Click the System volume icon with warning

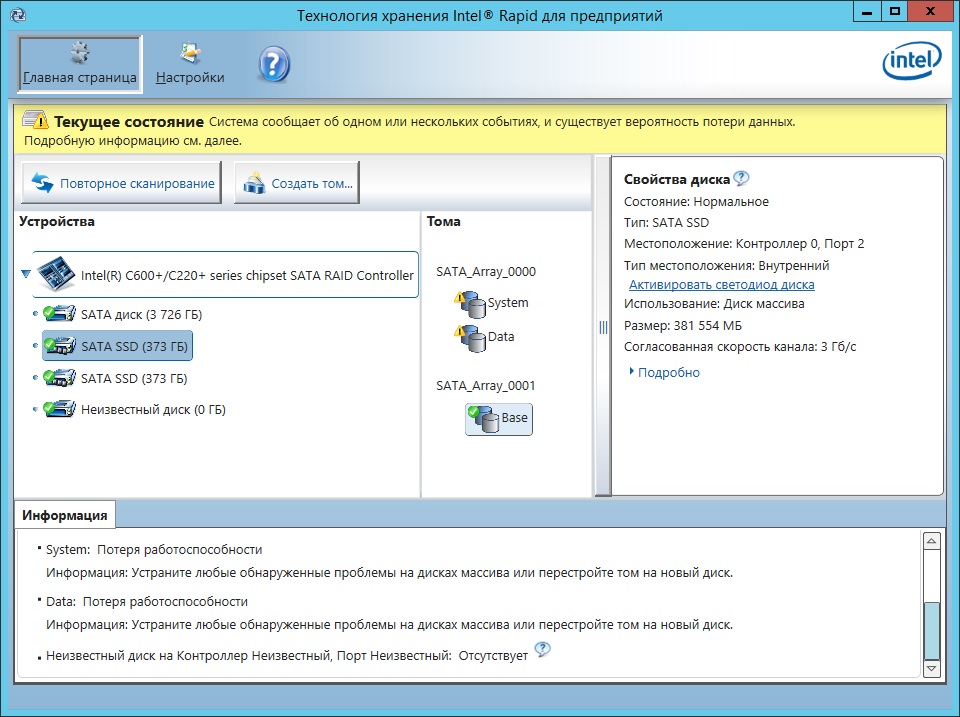click(470, 304)
